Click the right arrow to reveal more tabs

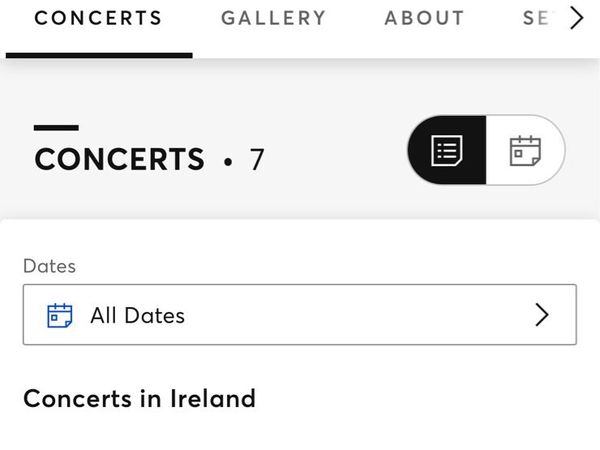tap(577, 18)
